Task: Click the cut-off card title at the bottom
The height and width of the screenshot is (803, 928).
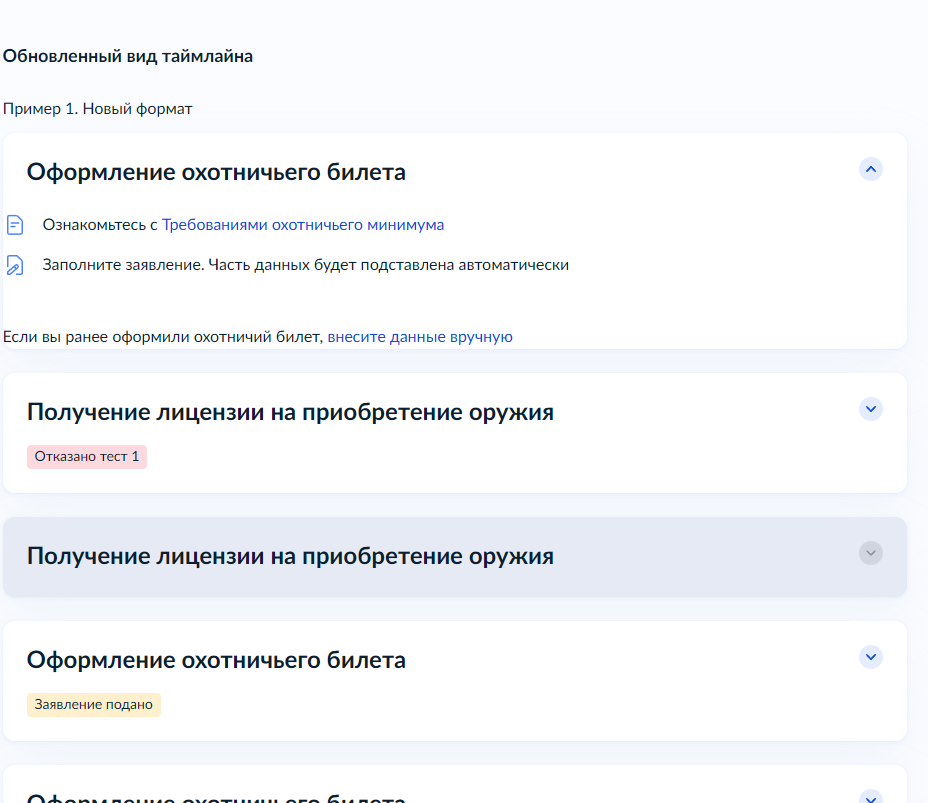Action: tap(216, 798)
